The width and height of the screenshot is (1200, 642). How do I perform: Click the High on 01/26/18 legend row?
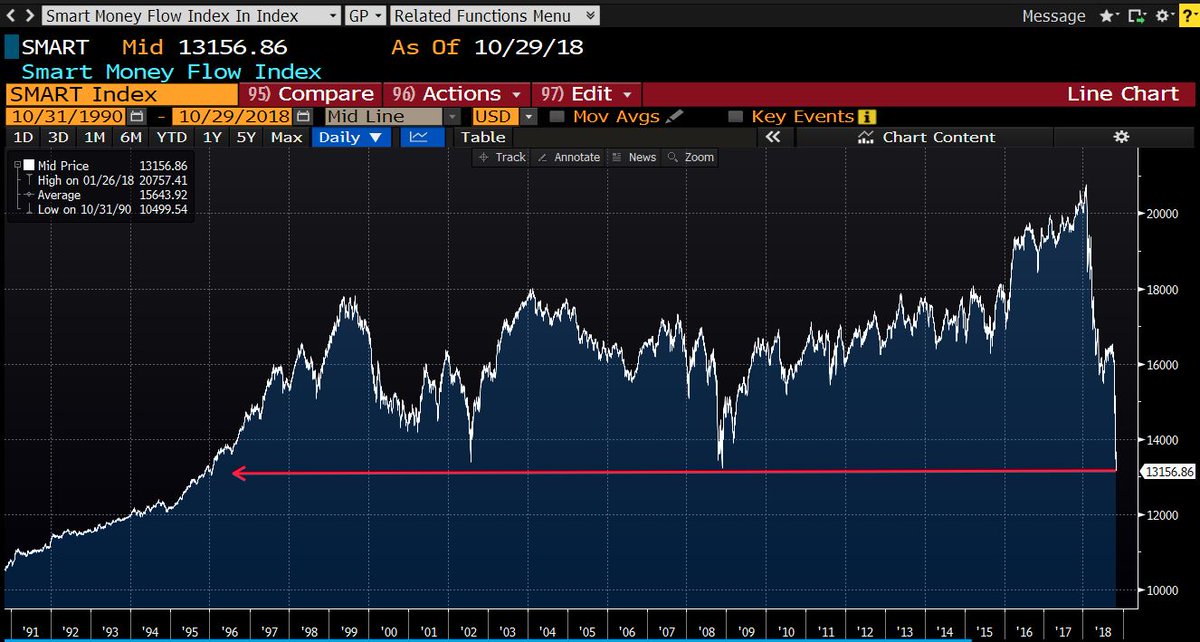112,180
